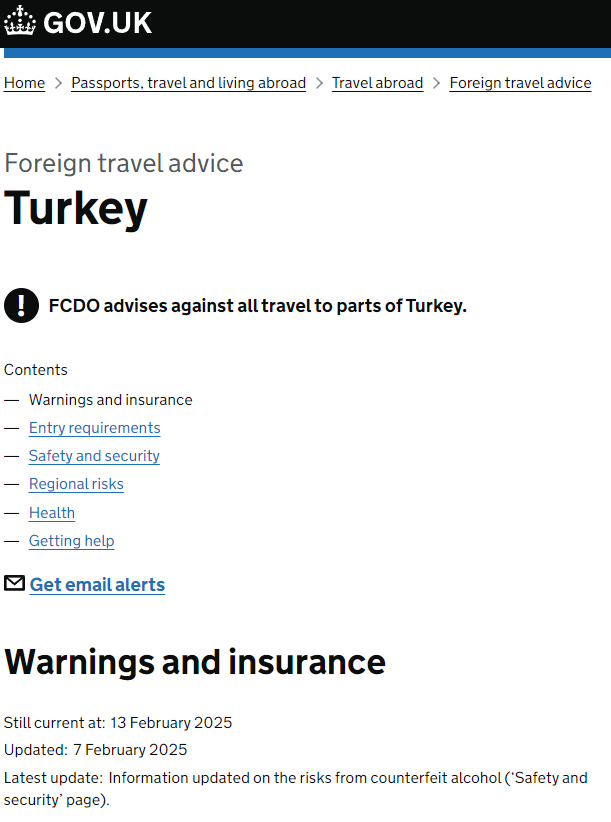Subscribe via Get email alerts link
The width and height of the screenshot is (611, 822).
[97, 585]
